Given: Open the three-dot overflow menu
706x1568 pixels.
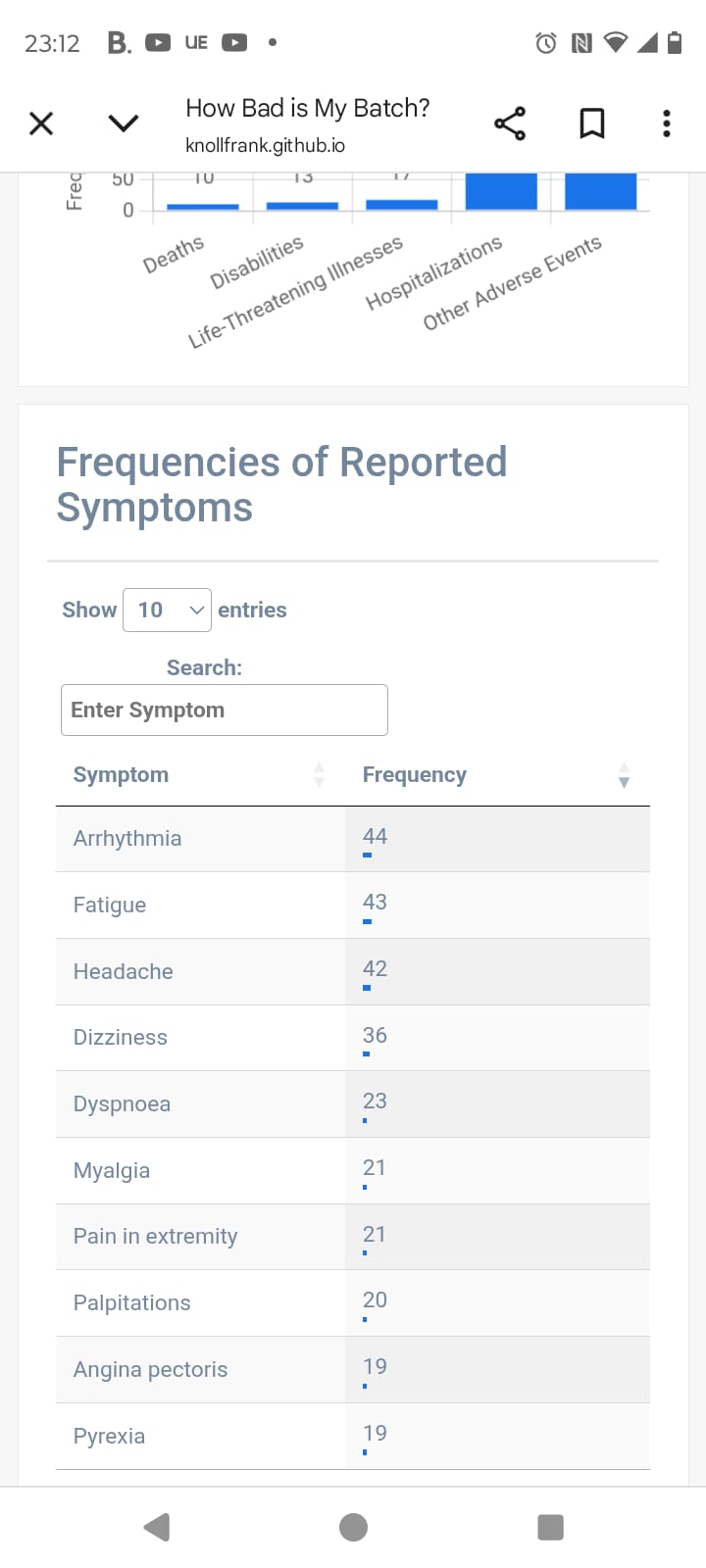Looking at the screenshot, I should click(667, 123).
